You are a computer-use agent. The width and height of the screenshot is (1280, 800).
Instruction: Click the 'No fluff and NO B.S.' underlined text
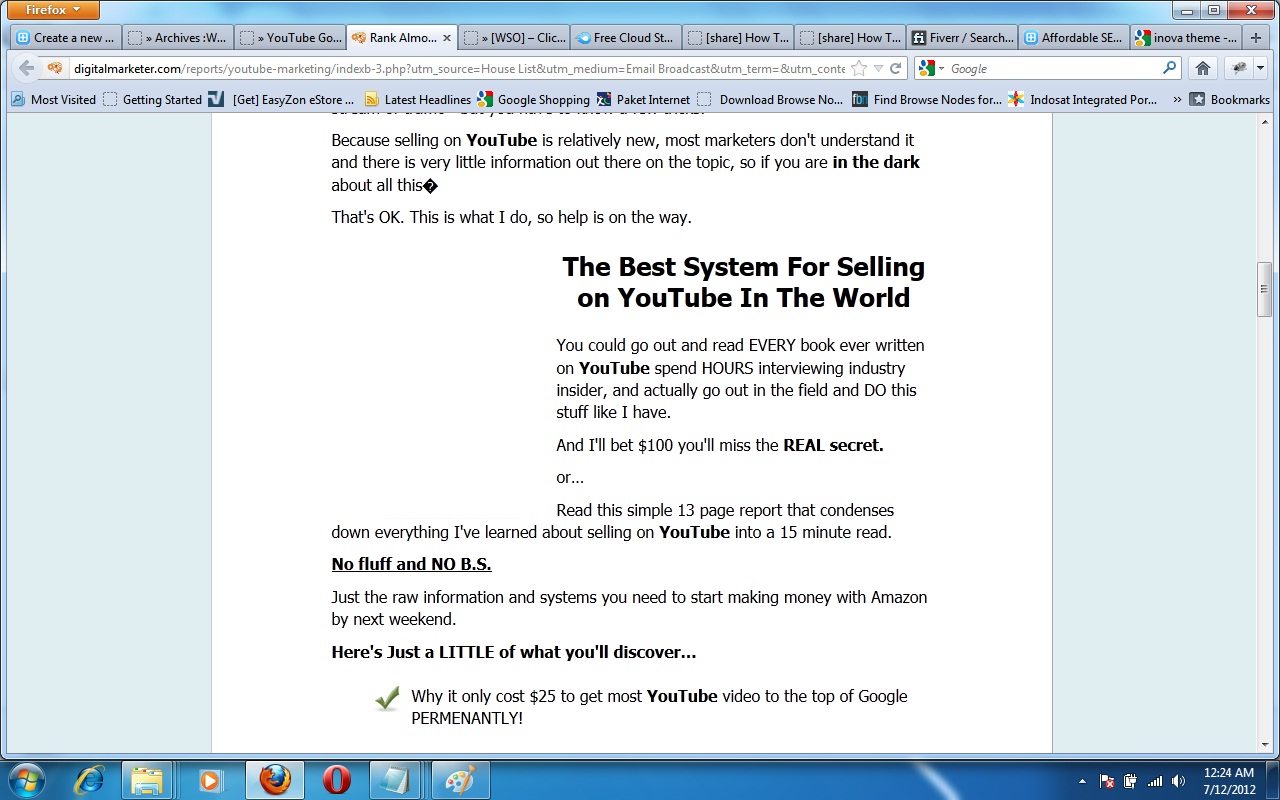click(x=411, y=564)
